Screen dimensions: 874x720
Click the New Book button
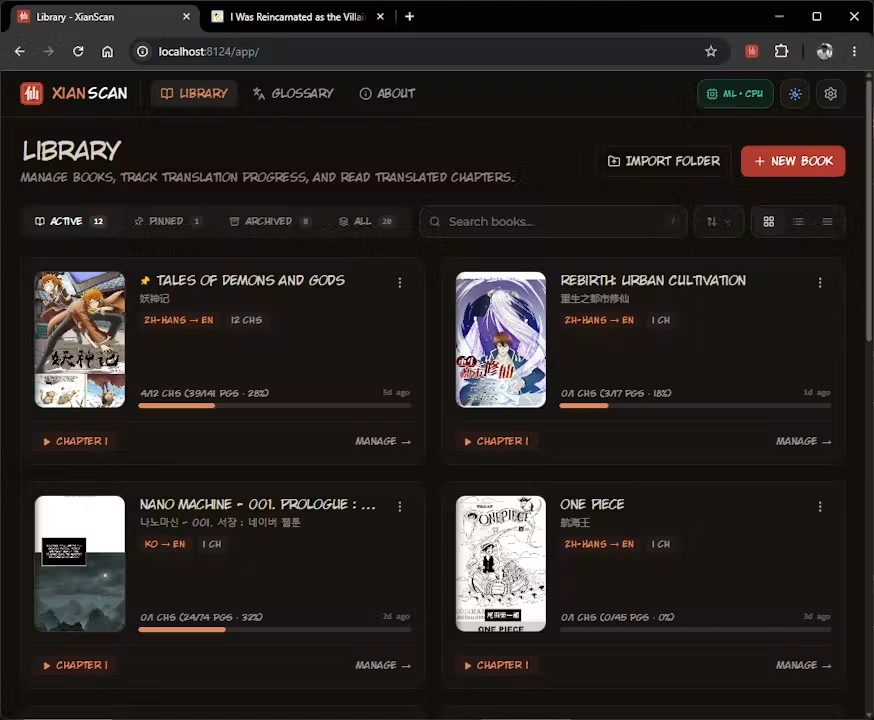[793, 161]
